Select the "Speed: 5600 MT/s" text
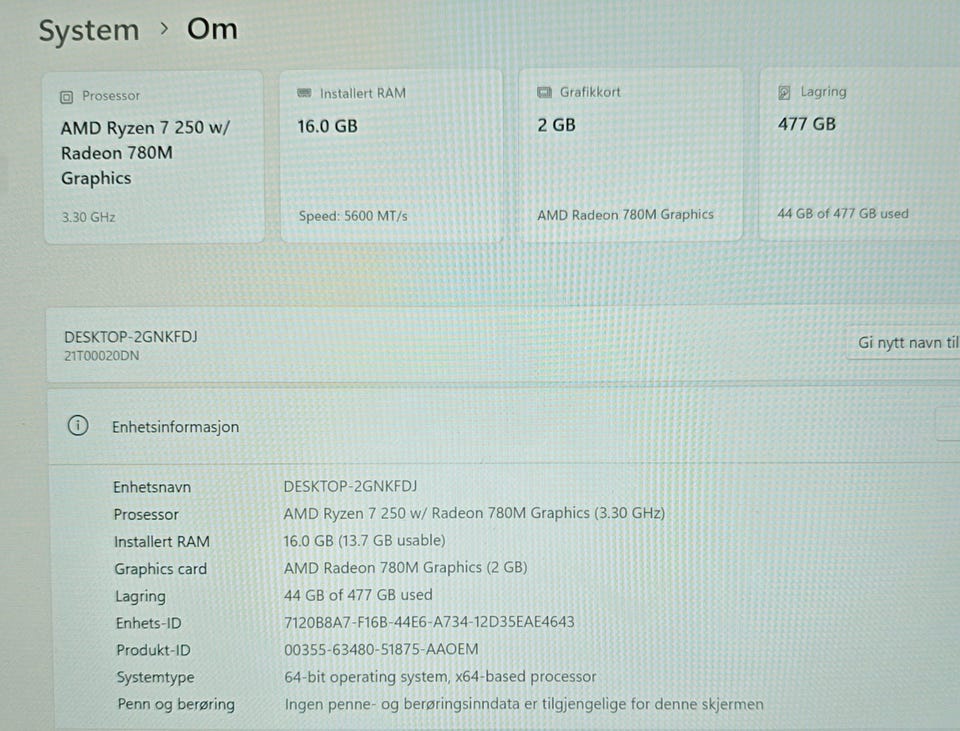Screen dimensions: 960x731 pyautogui.click(x=353, y=216)
